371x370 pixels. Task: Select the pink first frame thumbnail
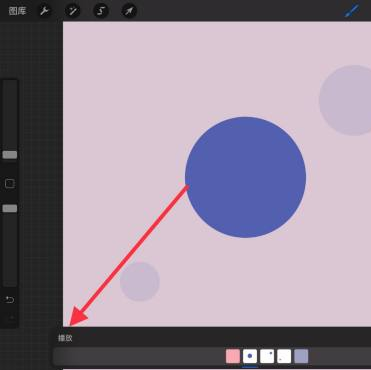(x=233, y=356)
